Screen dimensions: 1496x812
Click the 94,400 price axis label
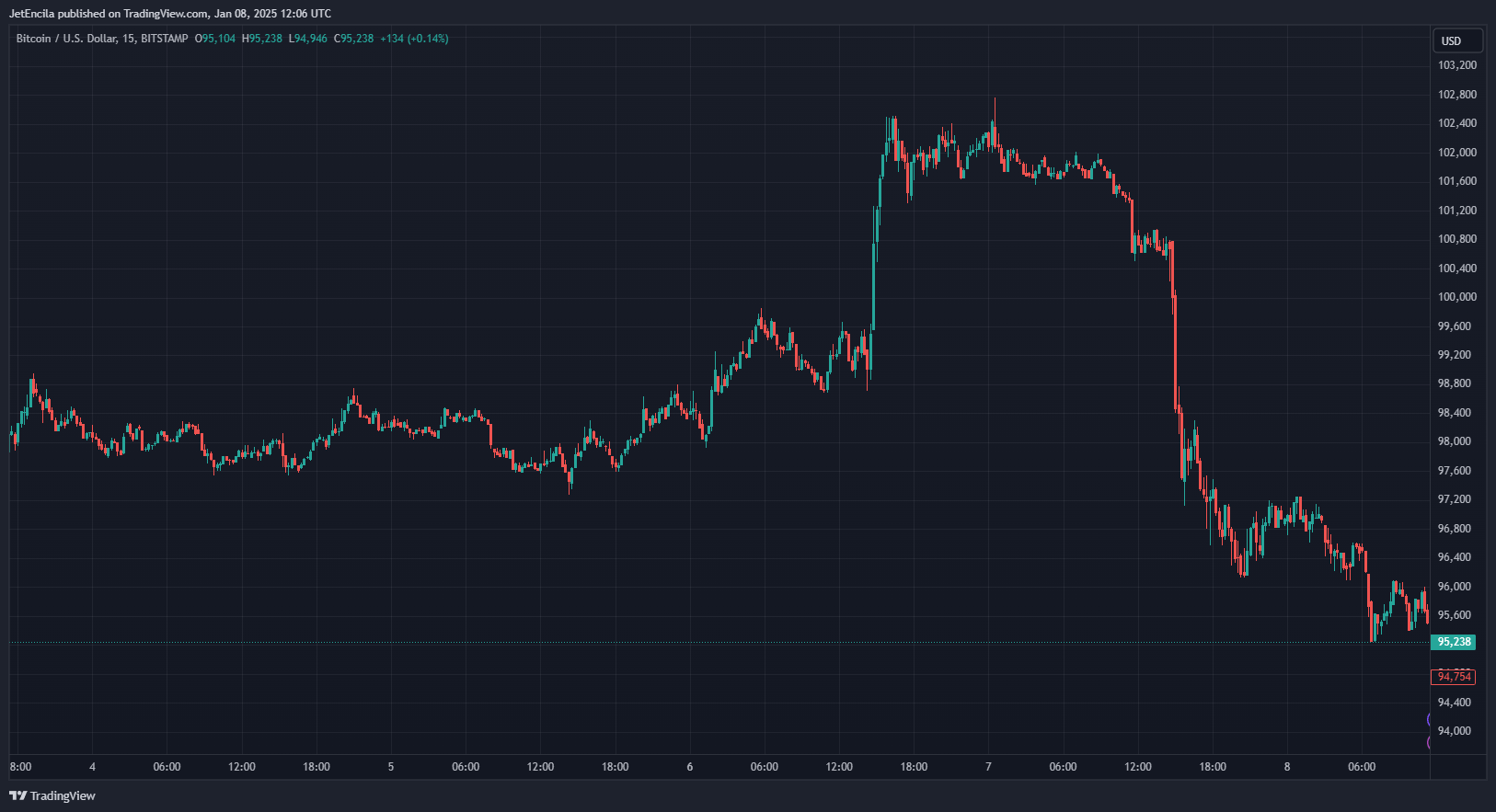pyautogui.click(x=1454, y=703)
